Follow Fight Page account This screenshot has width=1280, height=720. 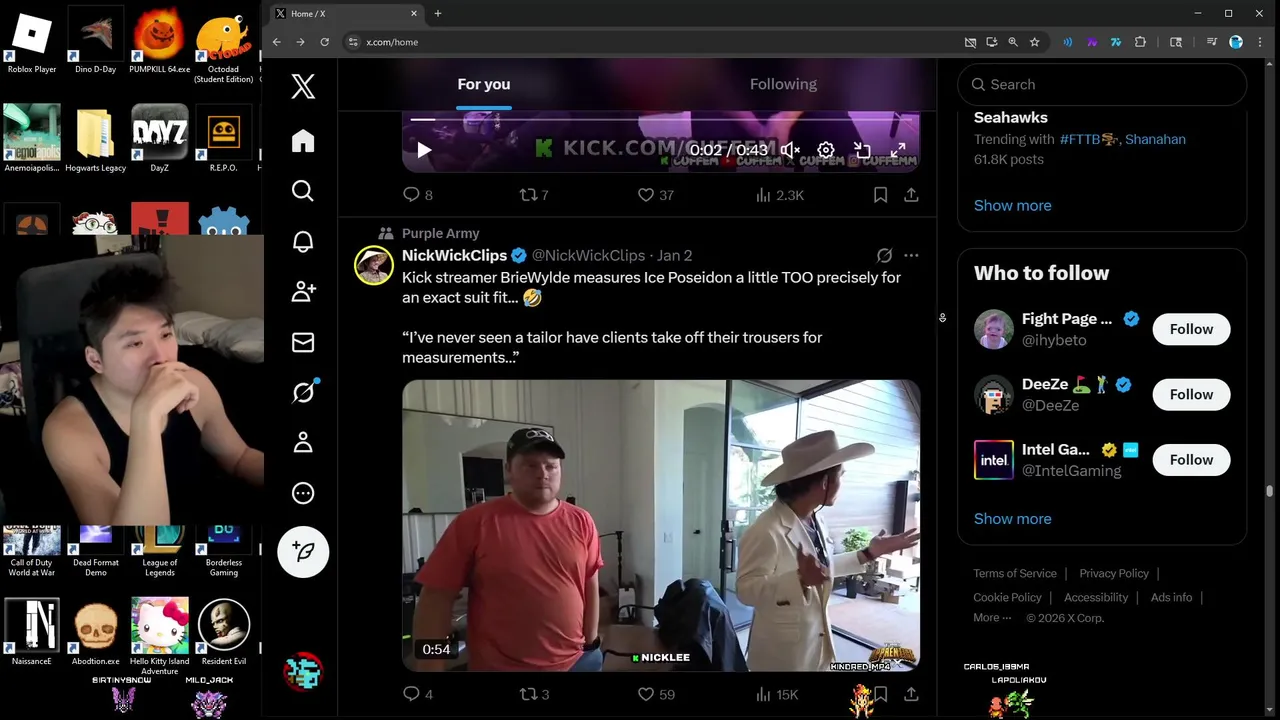[x=1191, y=329]
